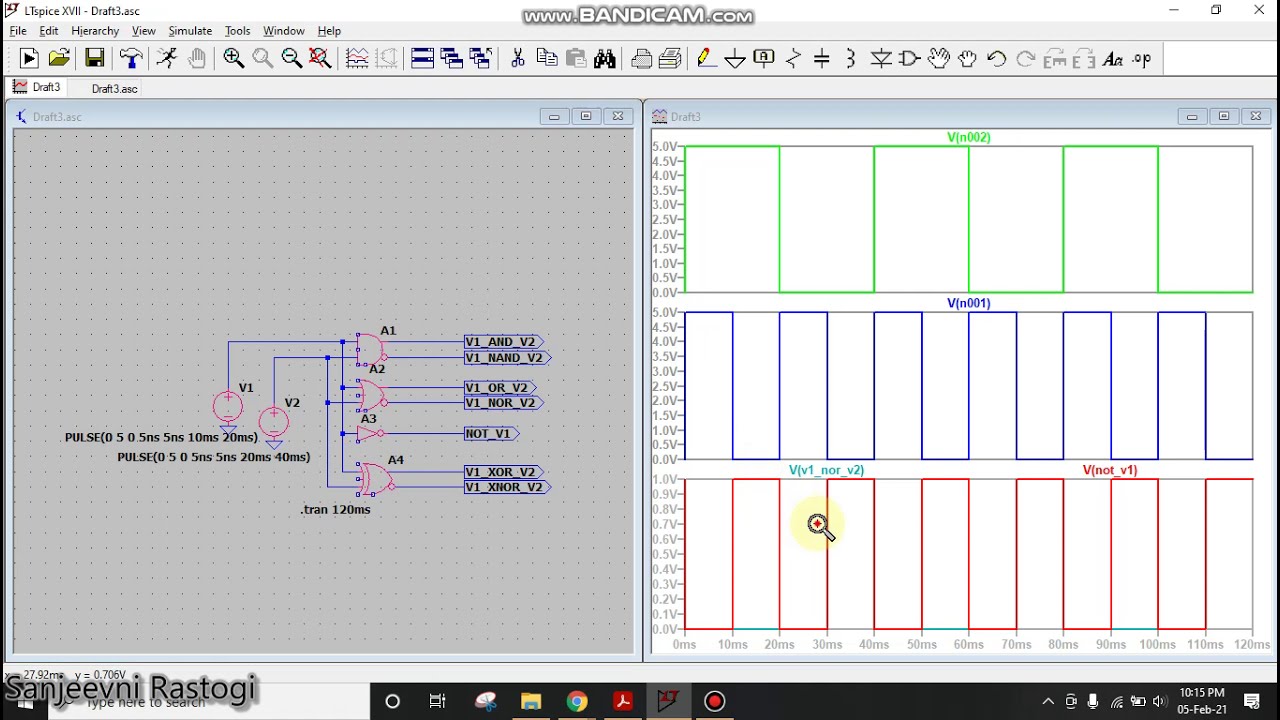Click the V1_AND_V2 net label
The height and width of the screenshot is (720, 1280).
coord(502,342)
